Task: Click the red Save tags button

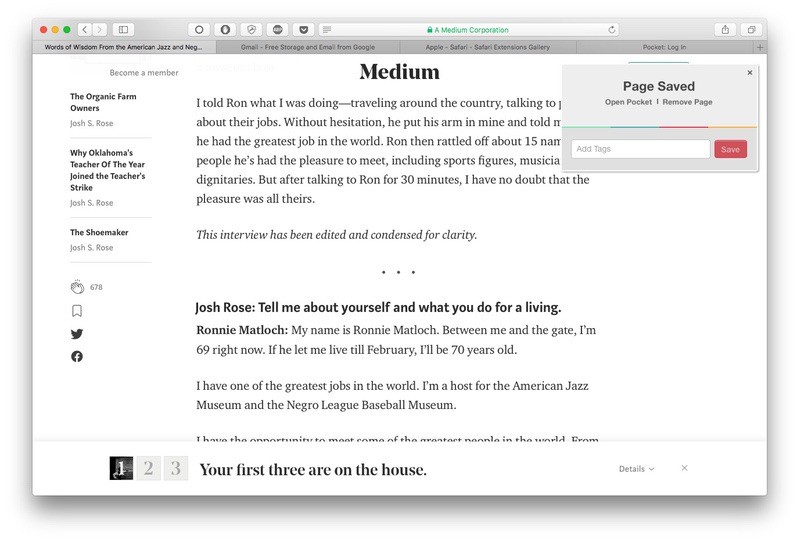Action: (730, 149)
